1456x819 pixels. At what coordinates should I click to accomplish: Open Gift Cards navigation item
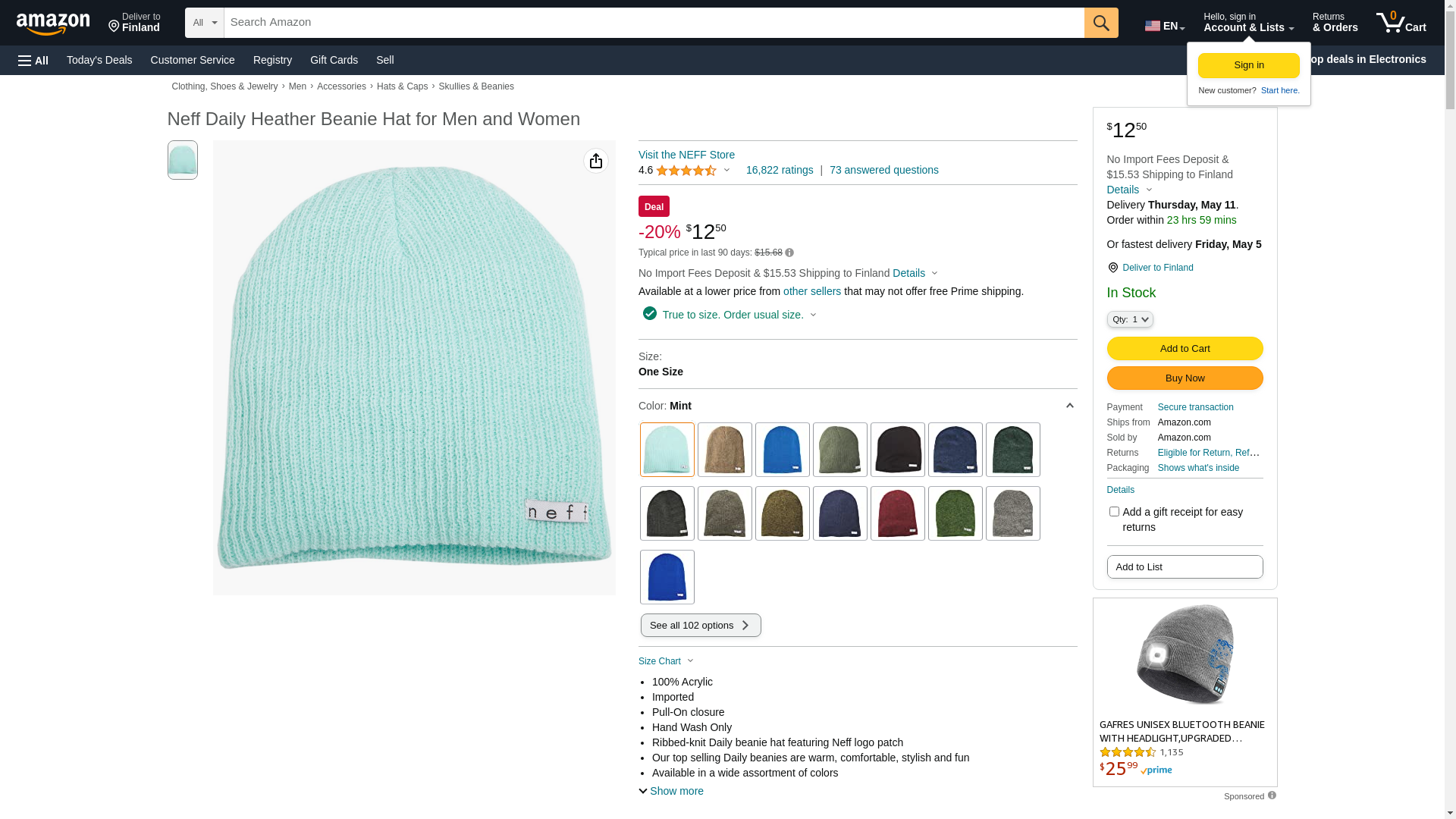[334, 60]
